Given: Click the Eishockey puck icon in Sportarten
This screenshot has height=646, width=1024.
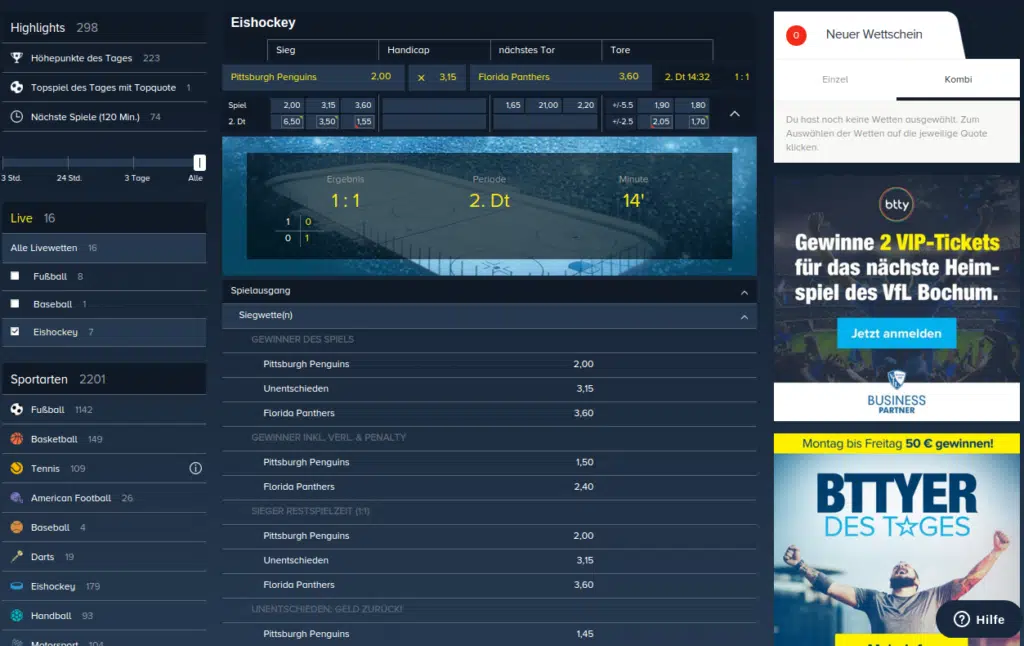Looking at the screenshot, I should 16,586.
